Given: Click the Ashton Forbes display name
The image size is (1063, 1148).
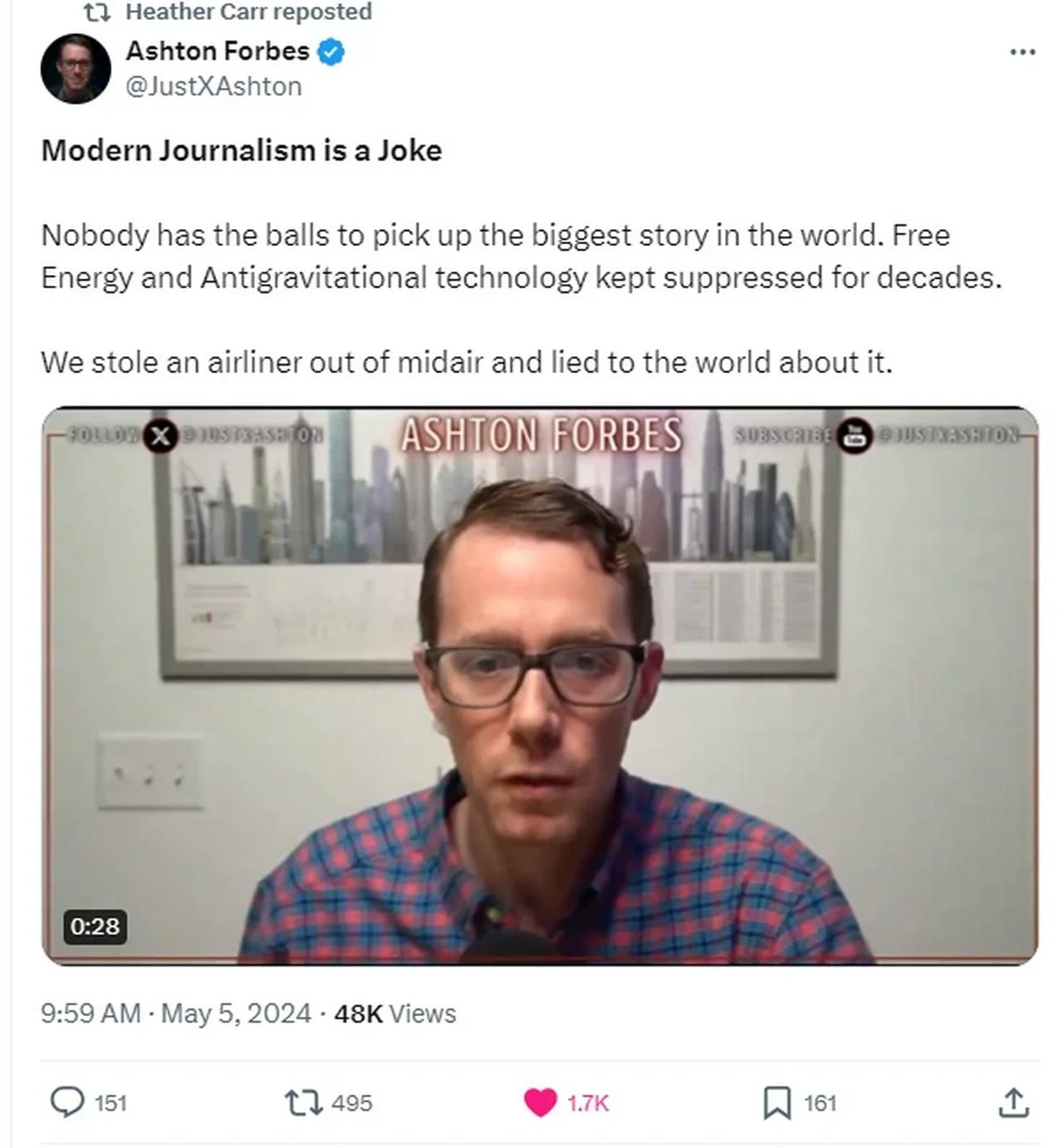Looking at the screenshot, I should 218,52.
